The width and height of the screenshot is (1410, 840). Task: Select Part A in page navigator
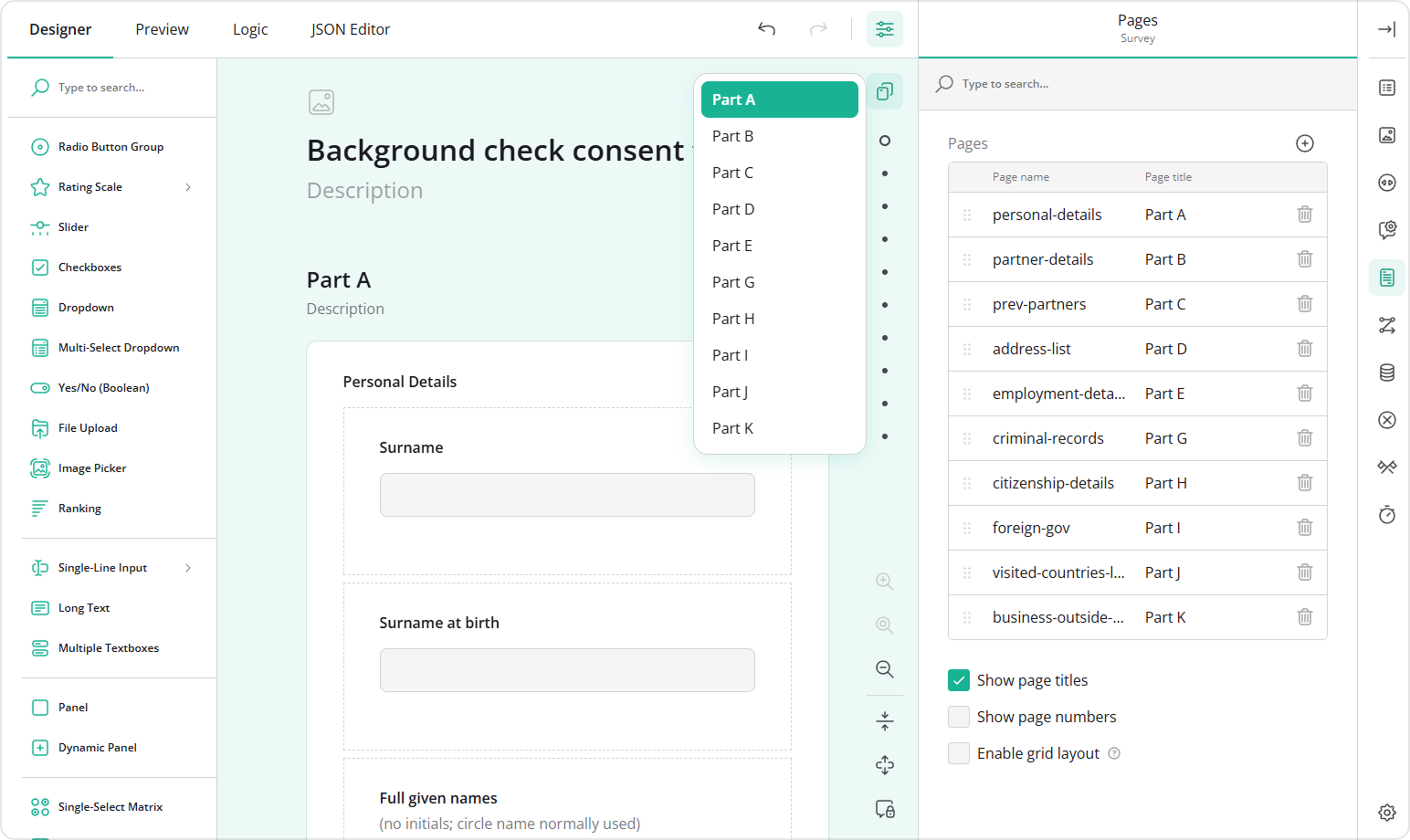[780, 100]
